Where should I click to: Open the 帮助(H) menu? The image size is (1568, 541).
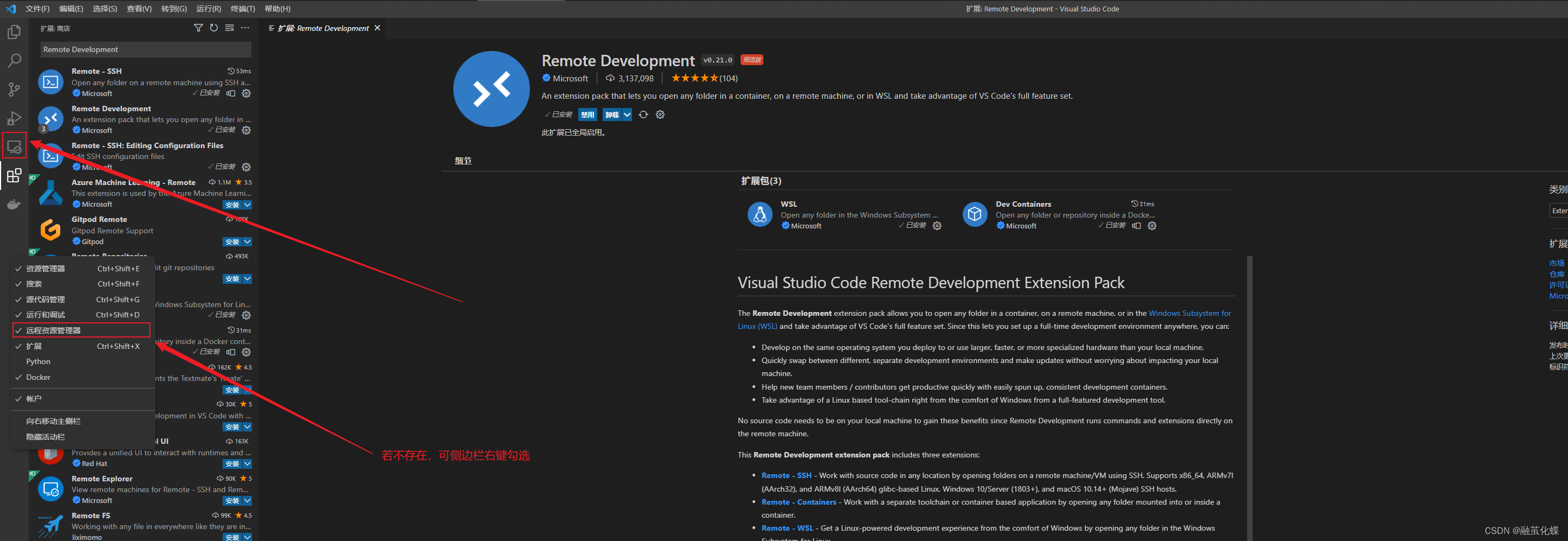pyautogui.click(x=277, y=9)
